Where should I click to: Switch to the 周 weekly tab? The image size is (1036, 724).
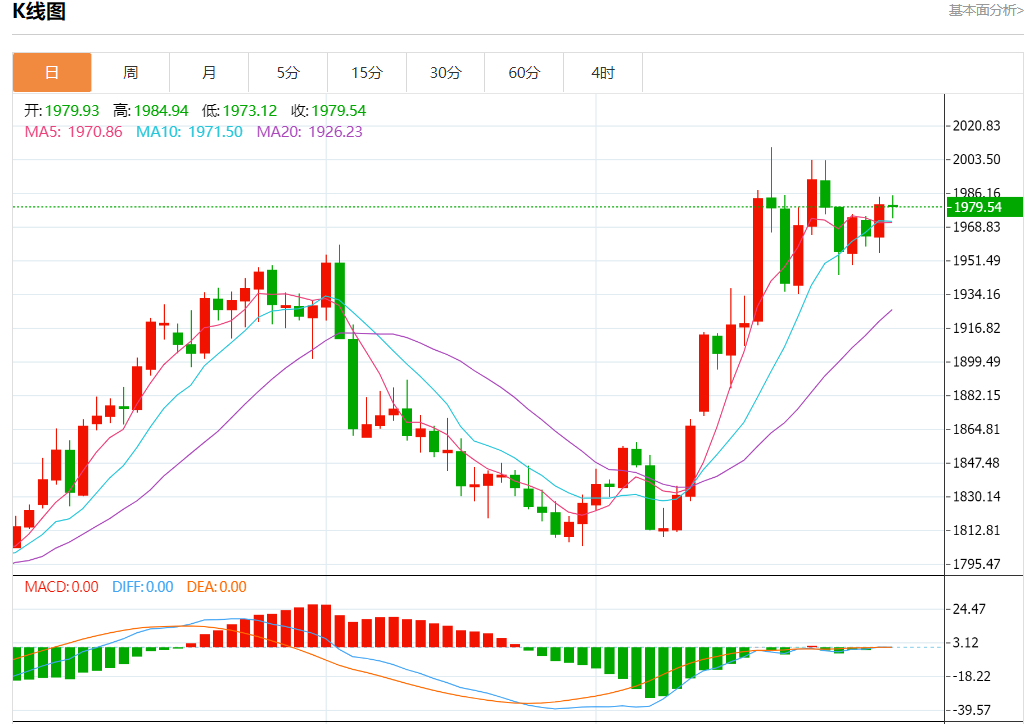(130, 73)
